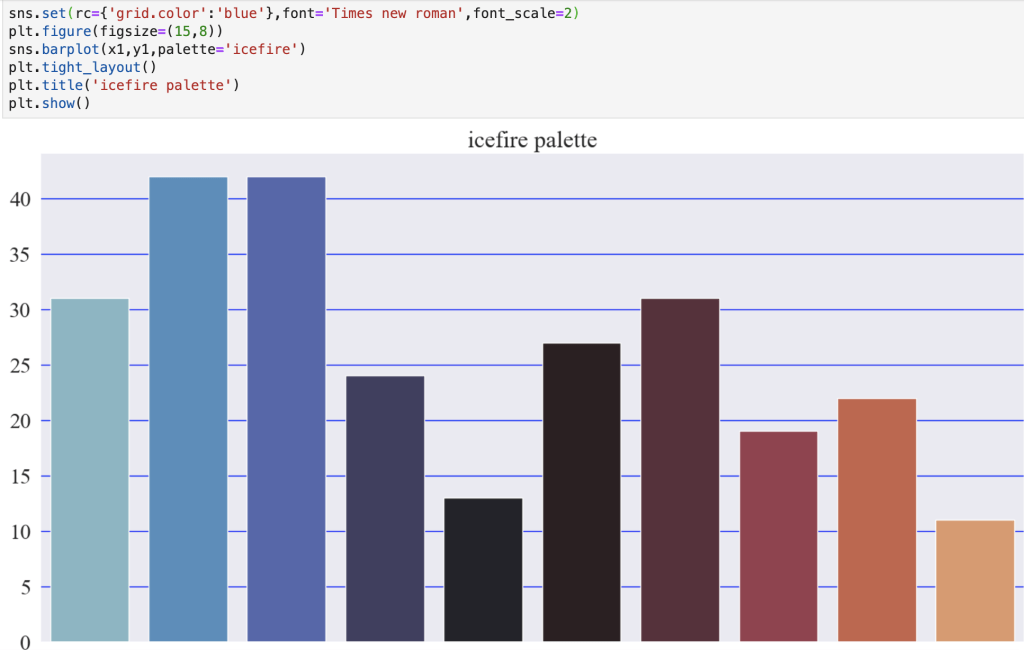Click the third bar colored indigo blue
This screenshot has width=1024, height=650.
(286, 409)
